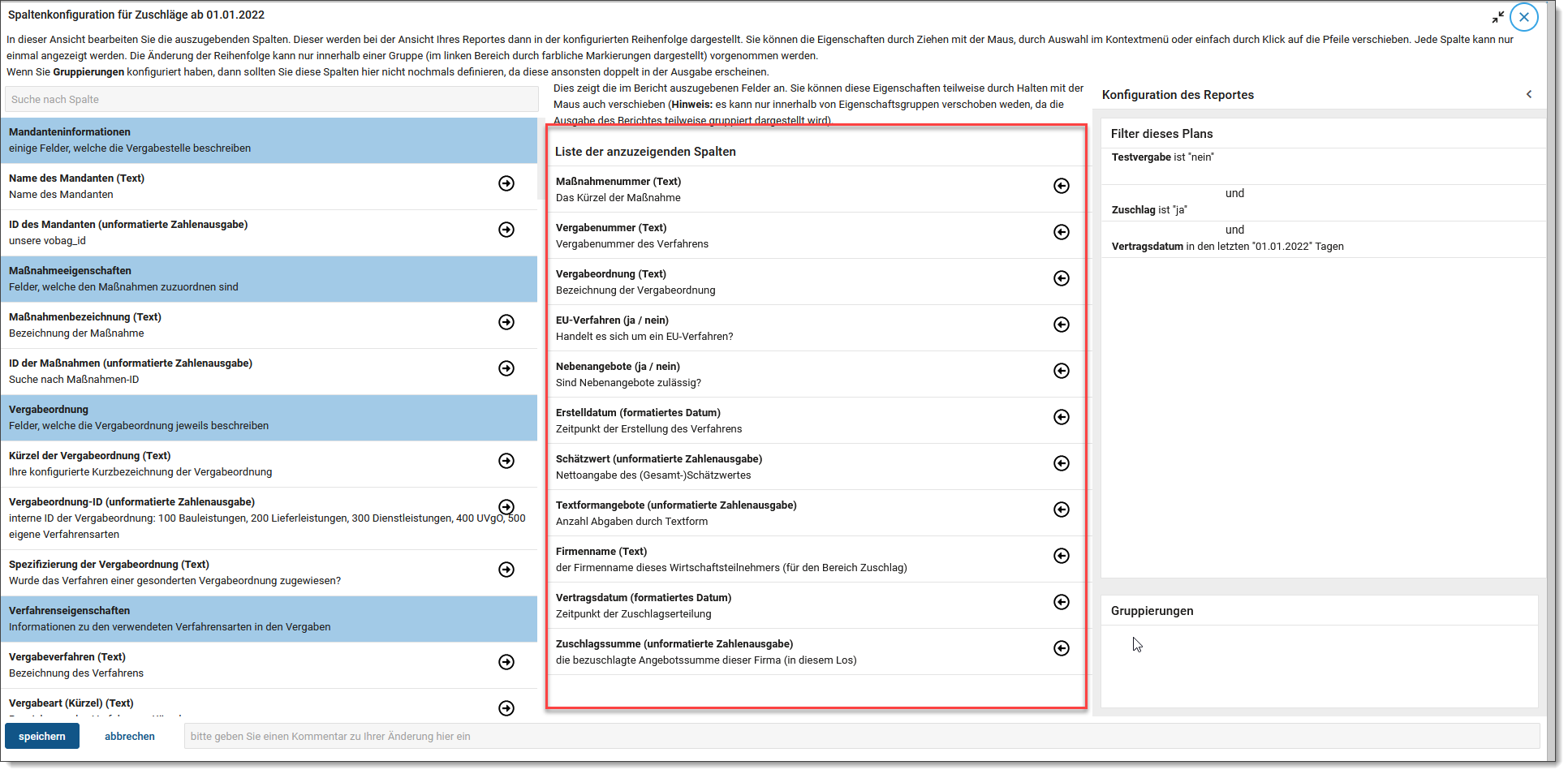Viewport: 1568px width, 774px height.
Task: Add 'Kürzel der Vergabeordnung' arrow icon
Action: (x=506, y=461)
